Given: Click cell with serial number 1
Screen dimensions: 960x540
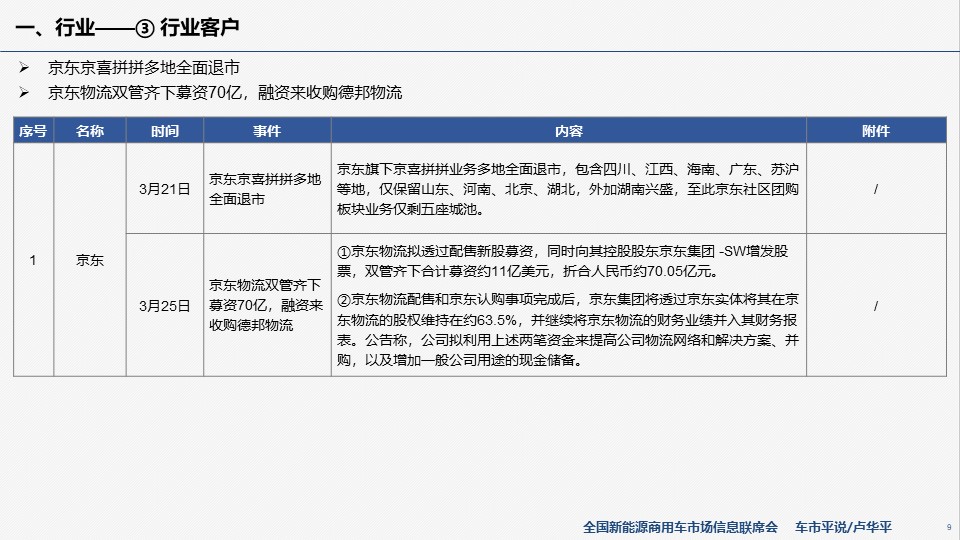Looking at the screenshot, I should point(33,260).
